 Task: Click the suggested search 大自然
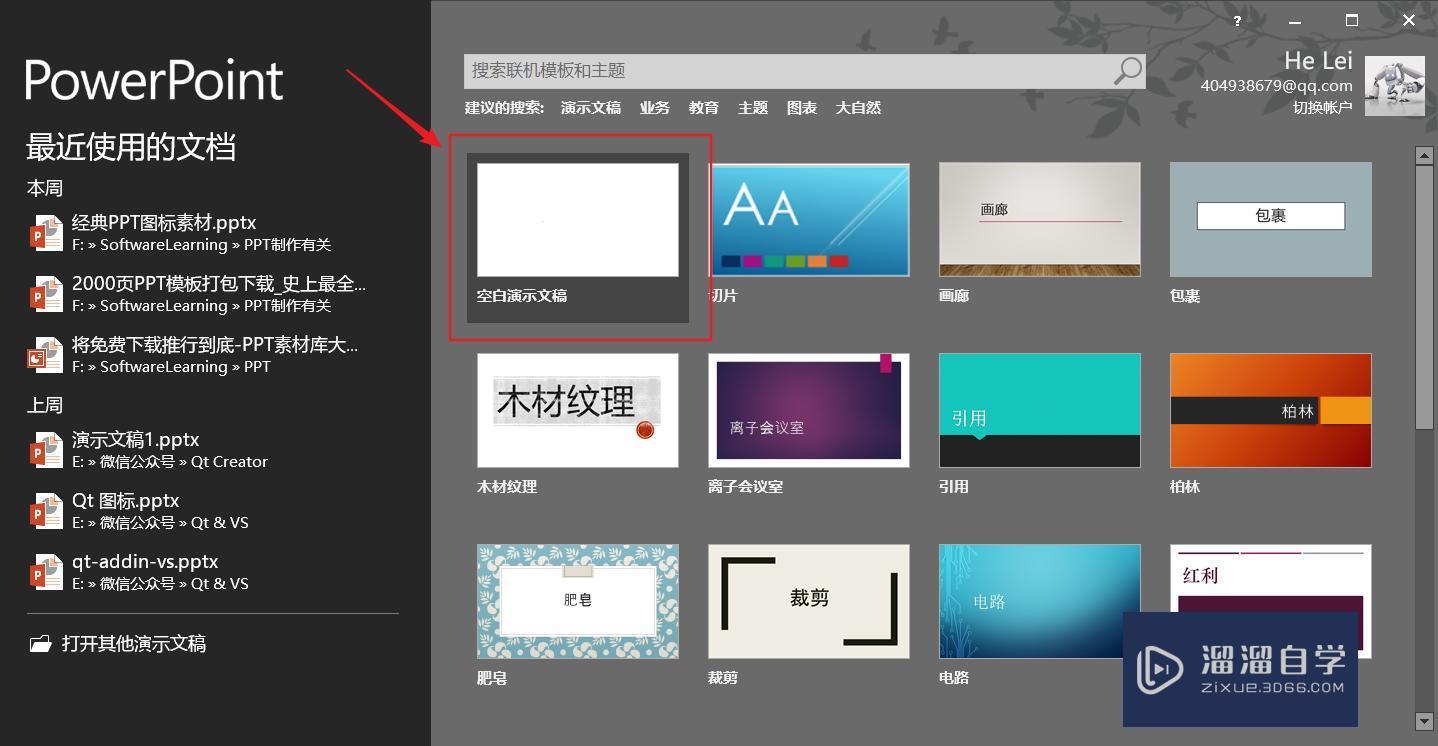click(857, 107)
